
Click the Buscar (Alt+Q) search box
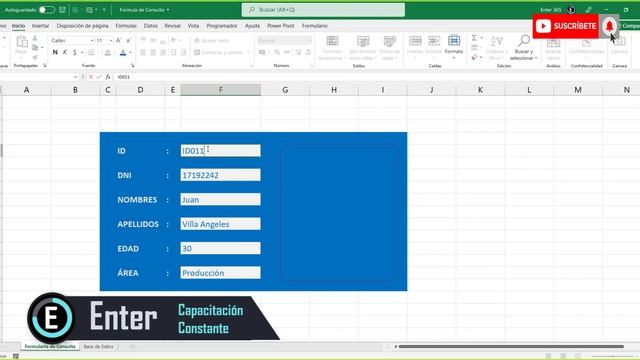(323, 9)
